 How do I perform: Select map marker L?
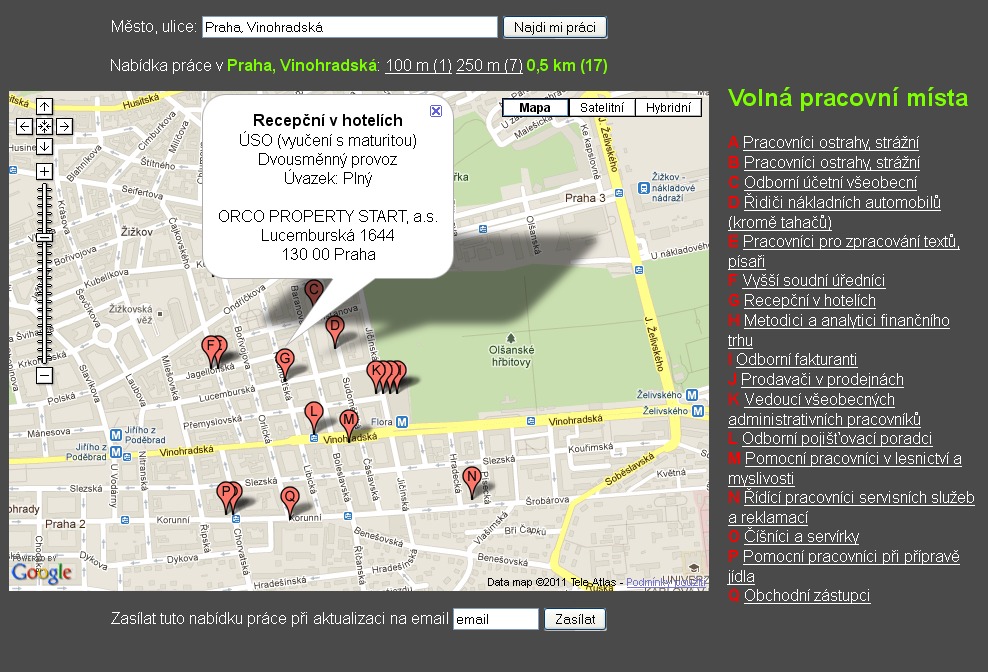(314, 415)
